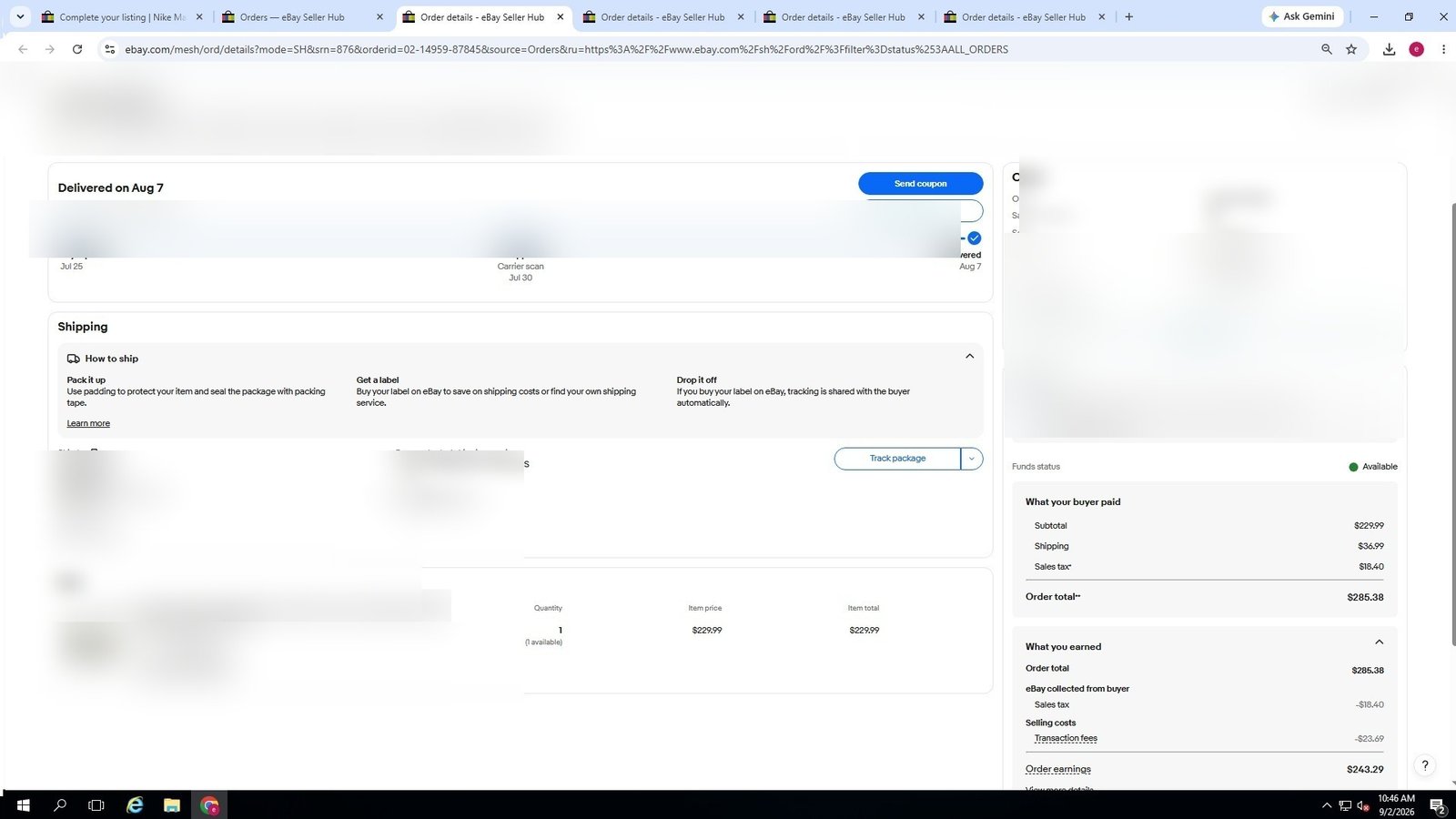The width and height of the screenshot is (1456, 819).
Task: Open the Transaction fees link
Action: click(1066, 738)
